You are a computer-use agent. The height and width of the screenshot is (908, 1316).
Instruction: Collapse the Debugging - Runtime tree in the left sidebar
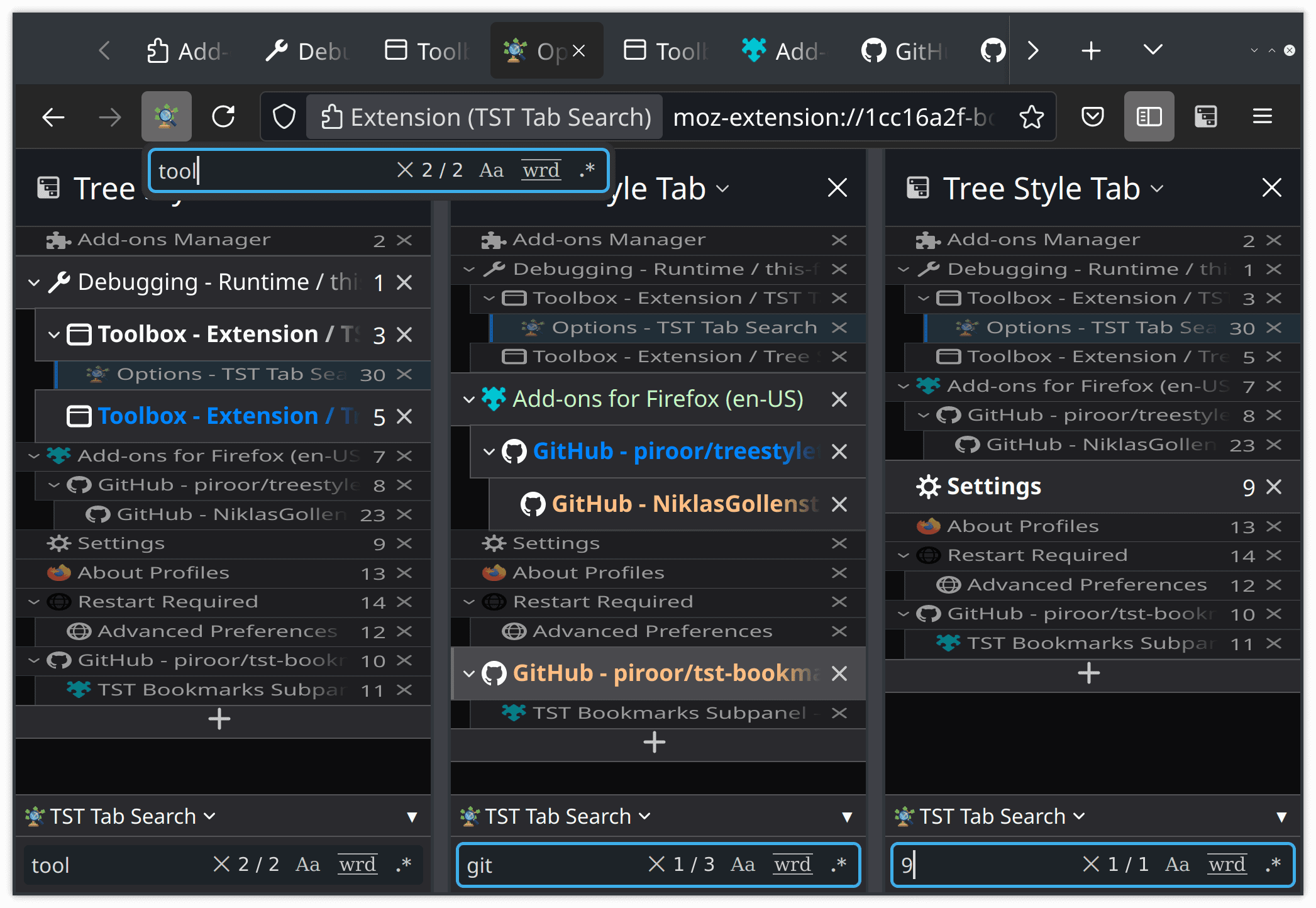point(34,283)
